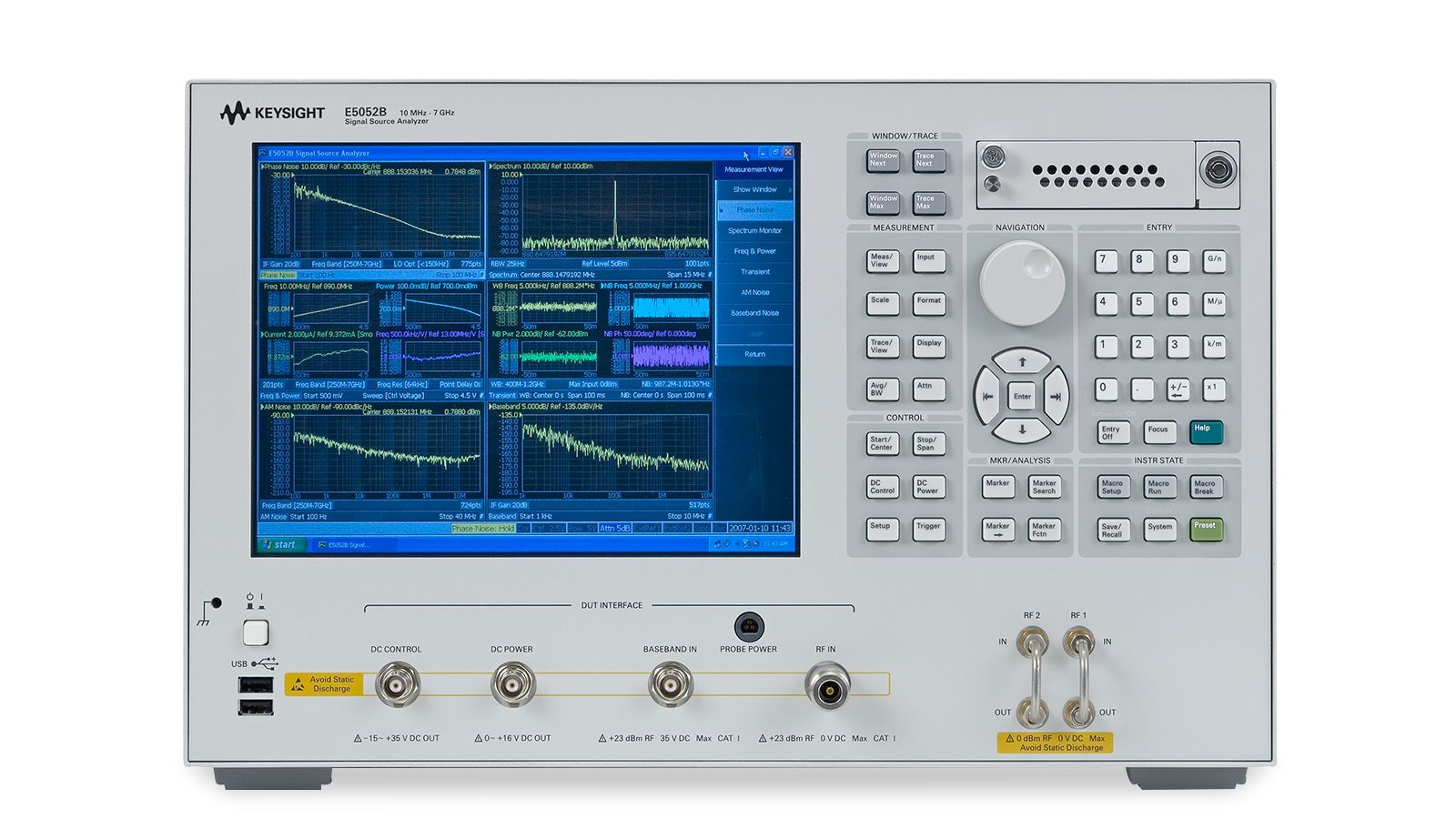
Task: Select the Phase Noise softkey option
Action: pos(754,210)
